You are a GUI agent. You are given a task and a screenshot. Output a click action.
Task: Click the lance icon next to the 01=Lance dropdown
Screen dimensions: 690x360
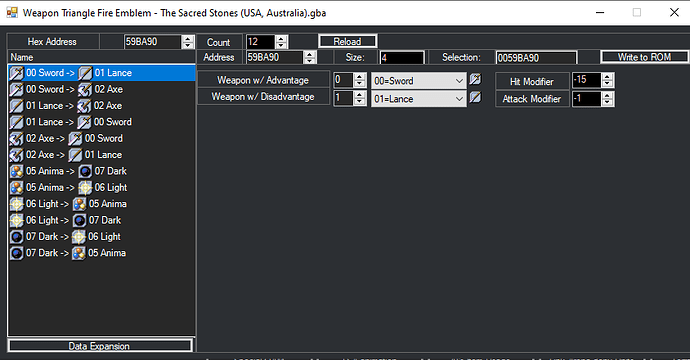pyautogui.click(x=475, y=97)
